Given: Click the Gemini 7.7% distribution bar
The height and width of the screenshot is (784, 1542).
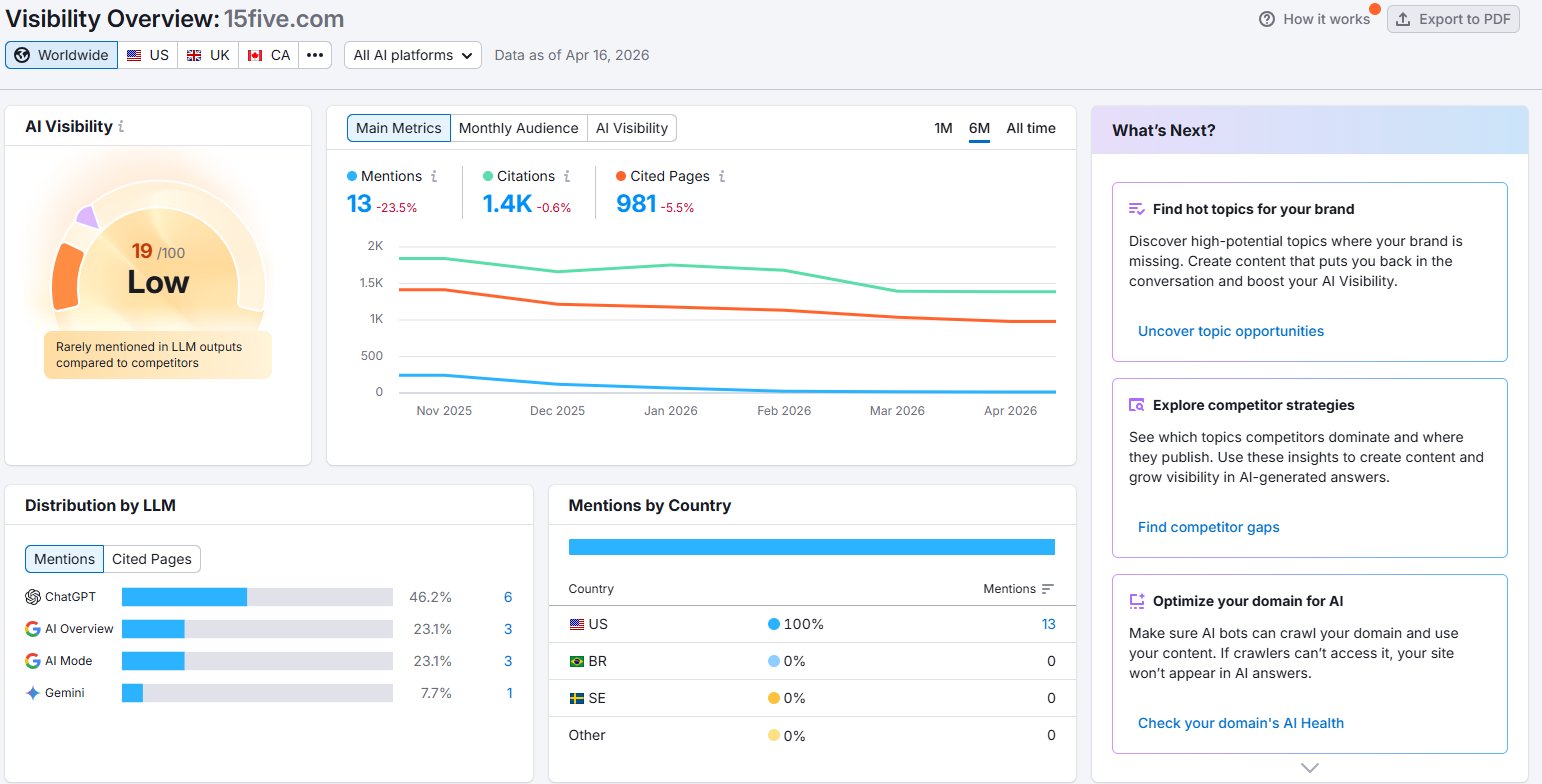Looking at the screenshot, I should (x=257, y=693).
